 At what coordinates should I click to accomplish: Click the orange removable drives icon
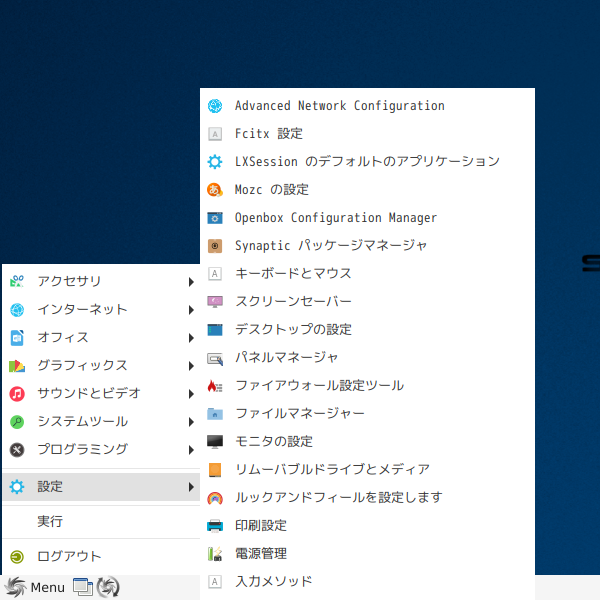[x=215, y=470]
